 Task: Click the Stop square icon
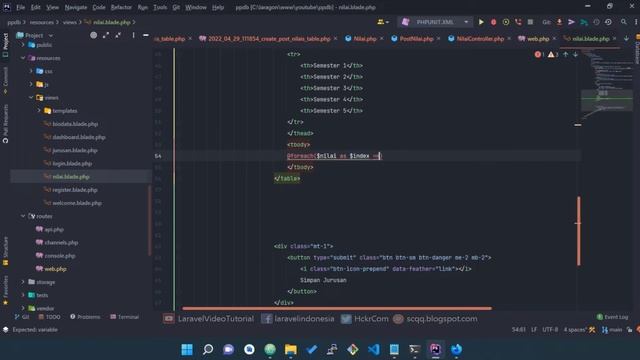coord(530,22)
